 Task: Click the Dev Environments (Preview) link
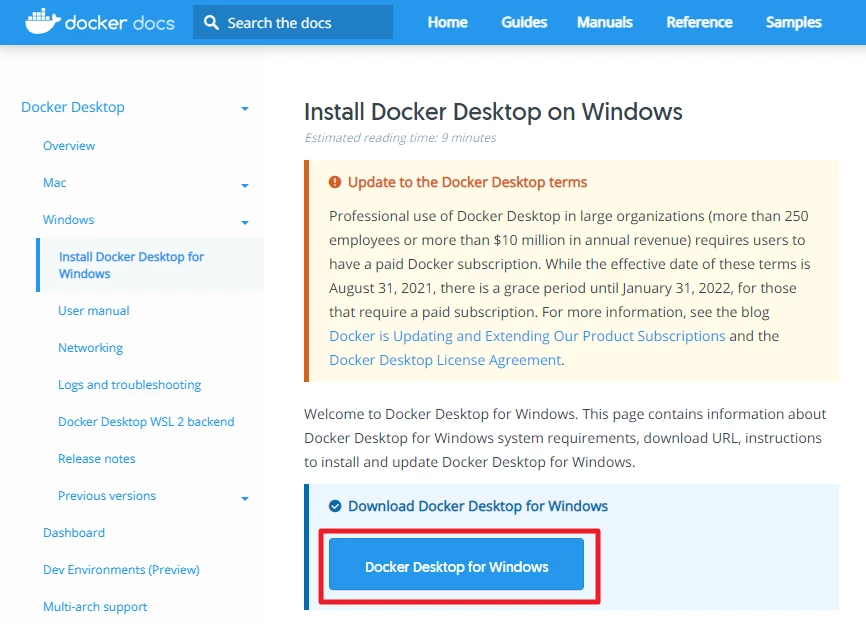click(121, 570)
